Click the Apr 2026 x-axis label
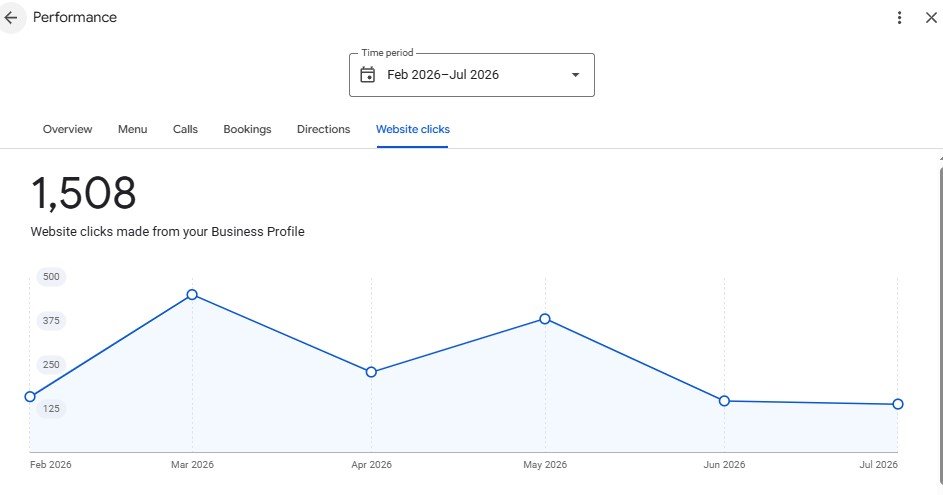The height and width of the screenshot is (495, 943). pos(371,464)
